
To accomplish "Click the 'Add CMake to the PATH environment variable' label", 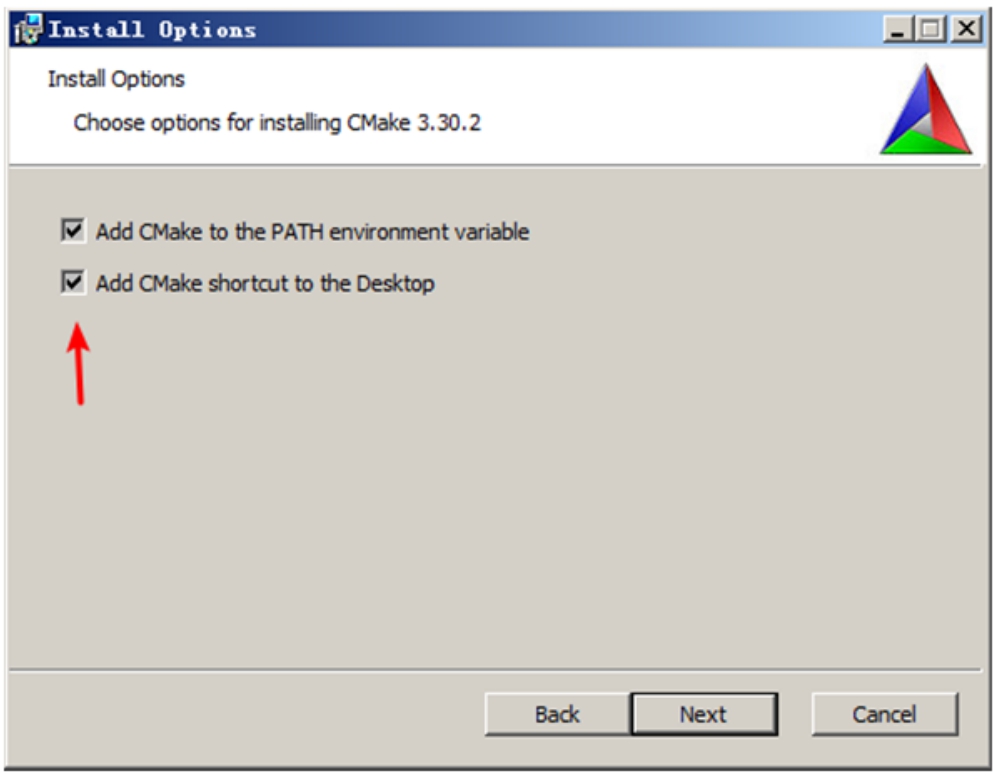I will point(312,232).
